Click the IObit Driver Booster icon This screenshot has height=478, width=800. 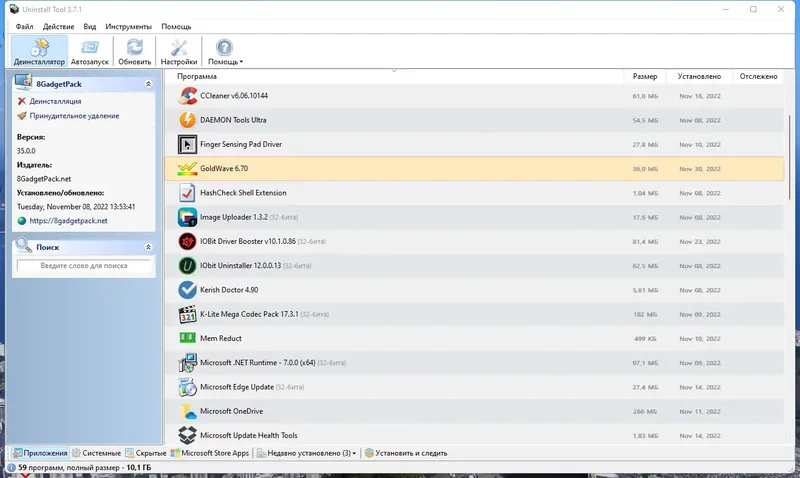coord(187,241)
